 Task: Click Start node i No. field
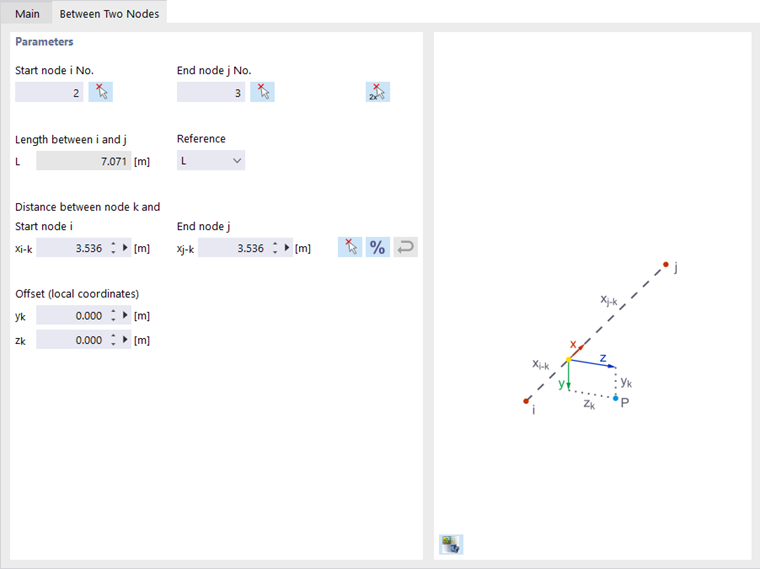pos(49,92)
